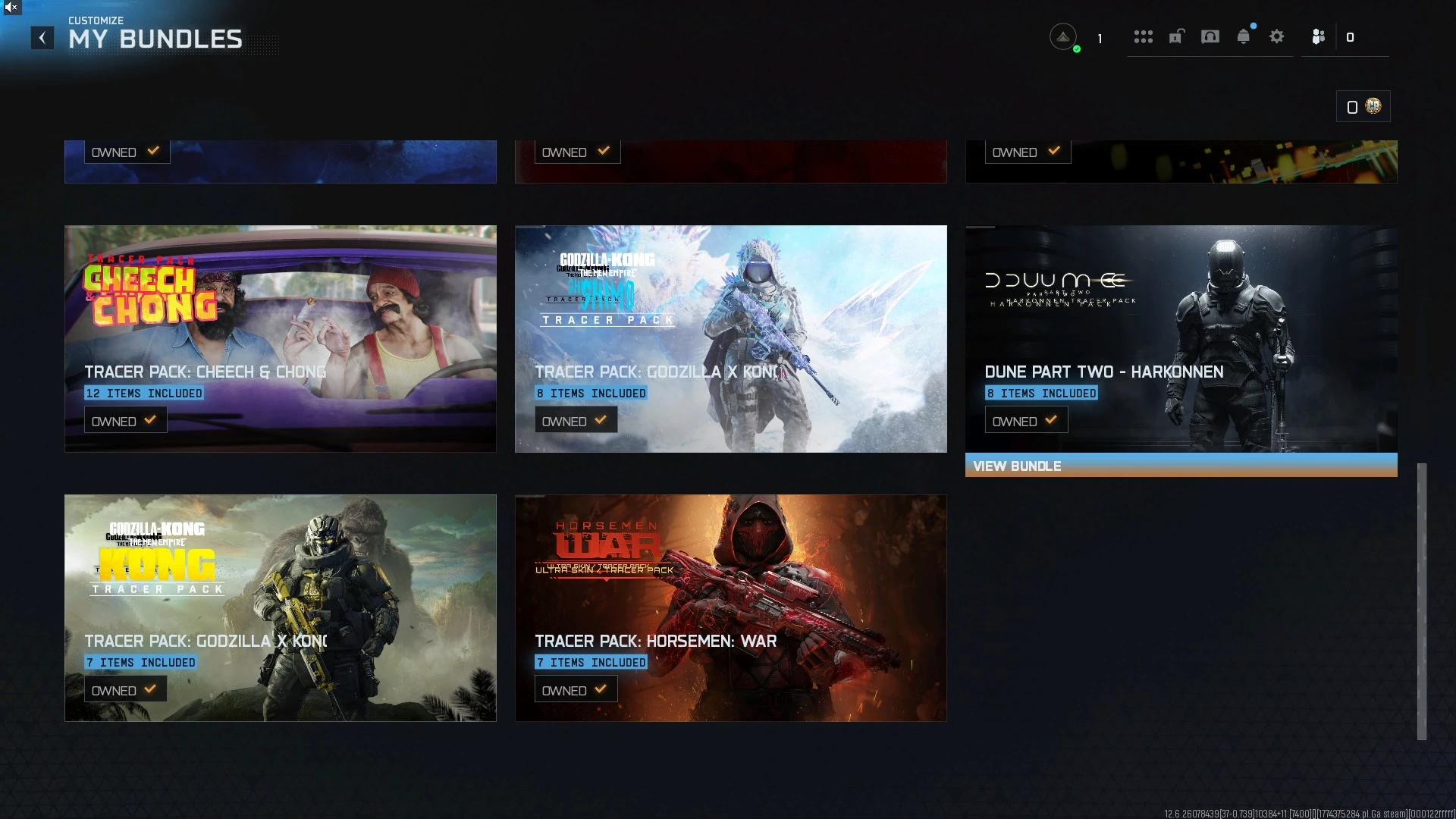Open the six-dot grid menu icon
The height and width of the screenshot is (819, 1456).
(1144, 36)
